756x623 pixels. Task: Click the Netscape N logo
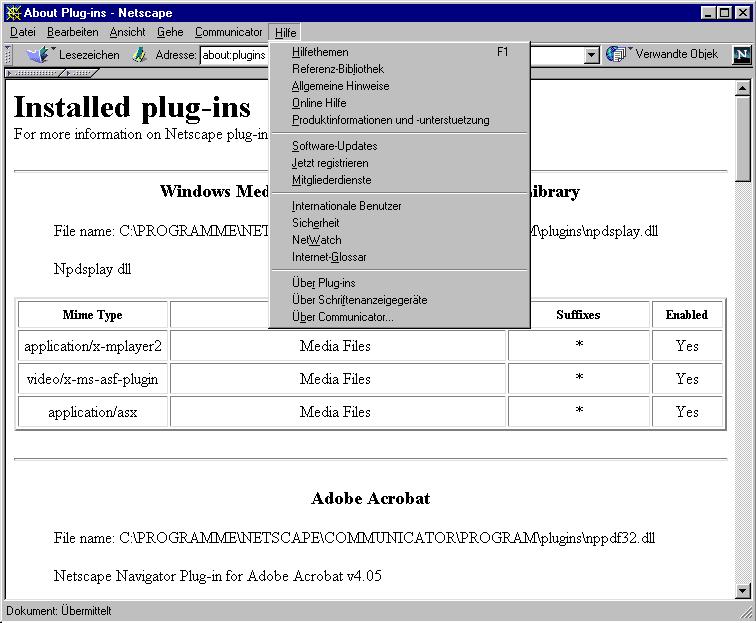tap(741, 54)
